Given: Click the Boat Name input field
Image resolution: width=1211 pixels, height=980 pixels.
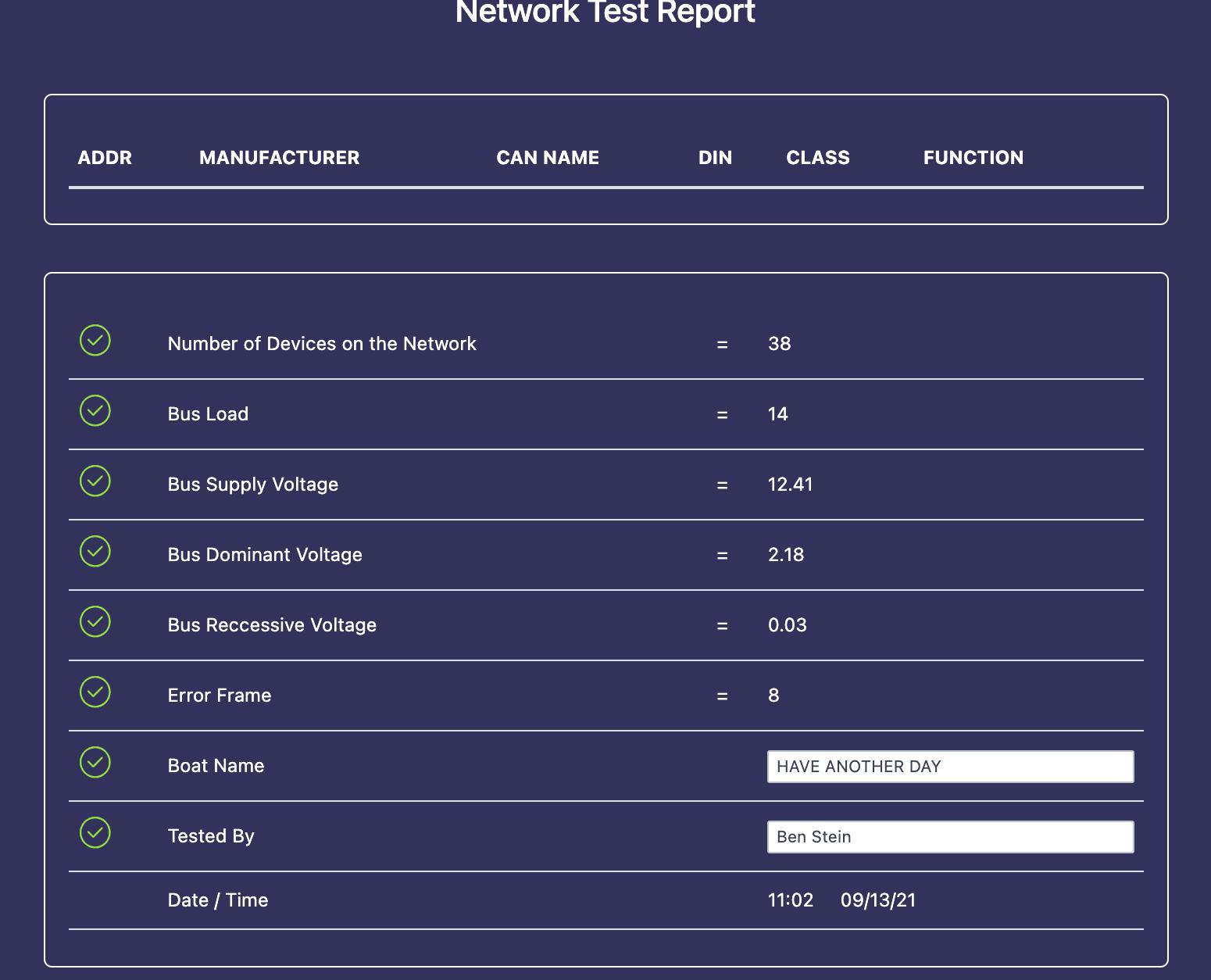Looking at the screenshot, I should pyautogui.click(x=951, y=767).
